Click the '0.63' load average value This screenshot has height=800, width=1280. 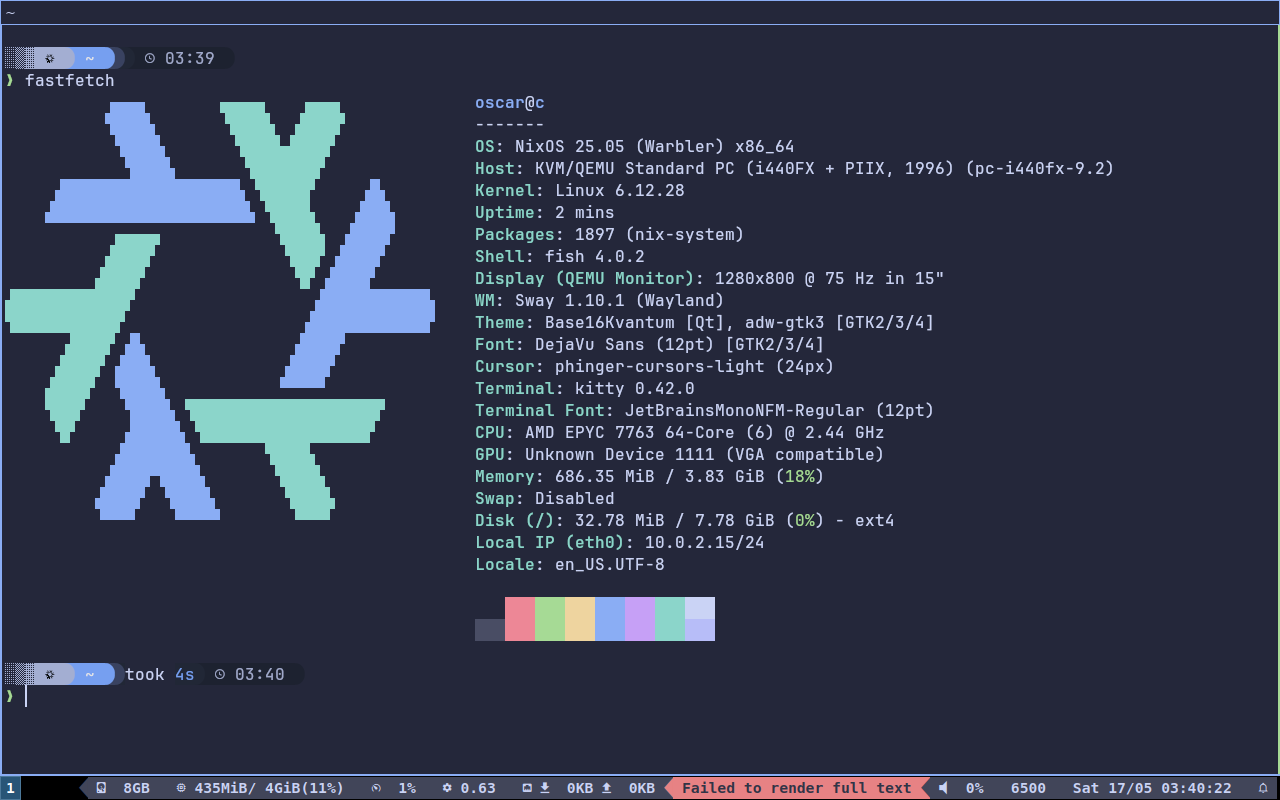478,788
